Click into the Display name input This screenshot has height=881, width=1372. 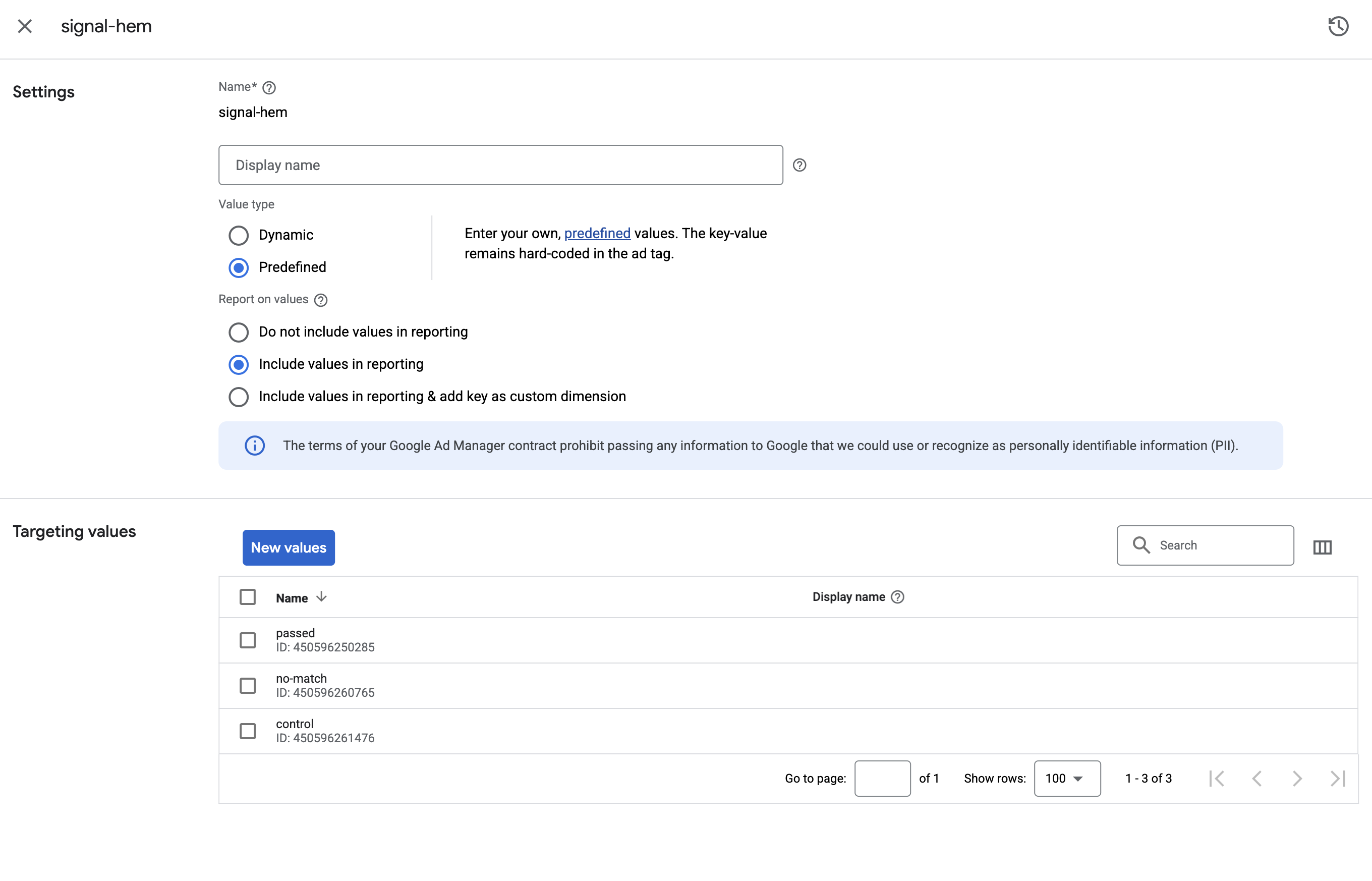tap(500, 166)
